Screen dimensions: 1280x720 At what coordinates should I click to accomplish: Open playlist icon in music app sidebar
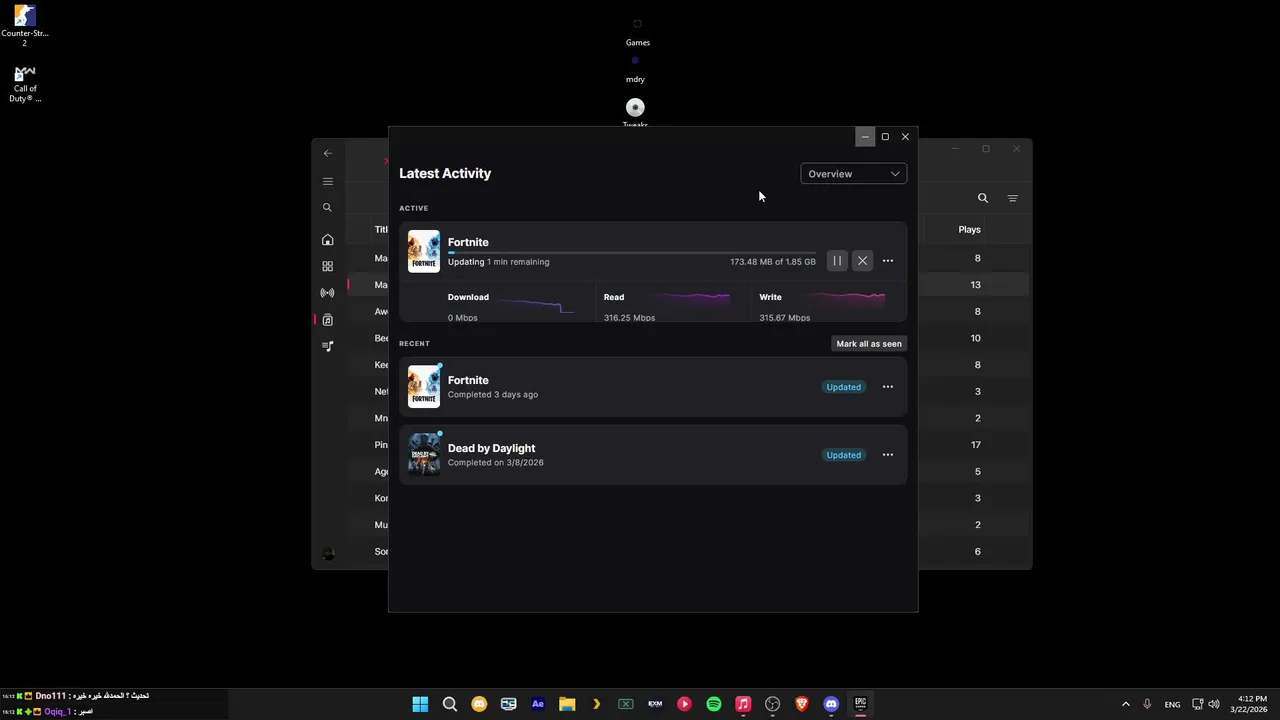click(327, 346)
